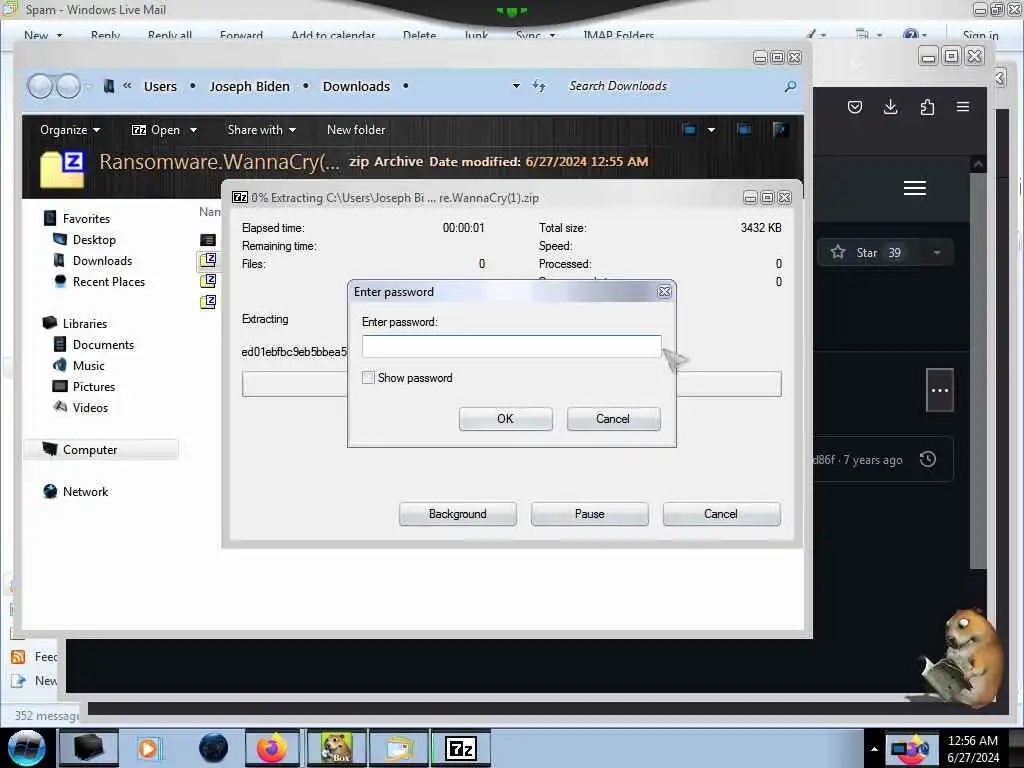Show hidden tray icons arrow
Viewport: 1024px width, 768px height.
(874, 749)
